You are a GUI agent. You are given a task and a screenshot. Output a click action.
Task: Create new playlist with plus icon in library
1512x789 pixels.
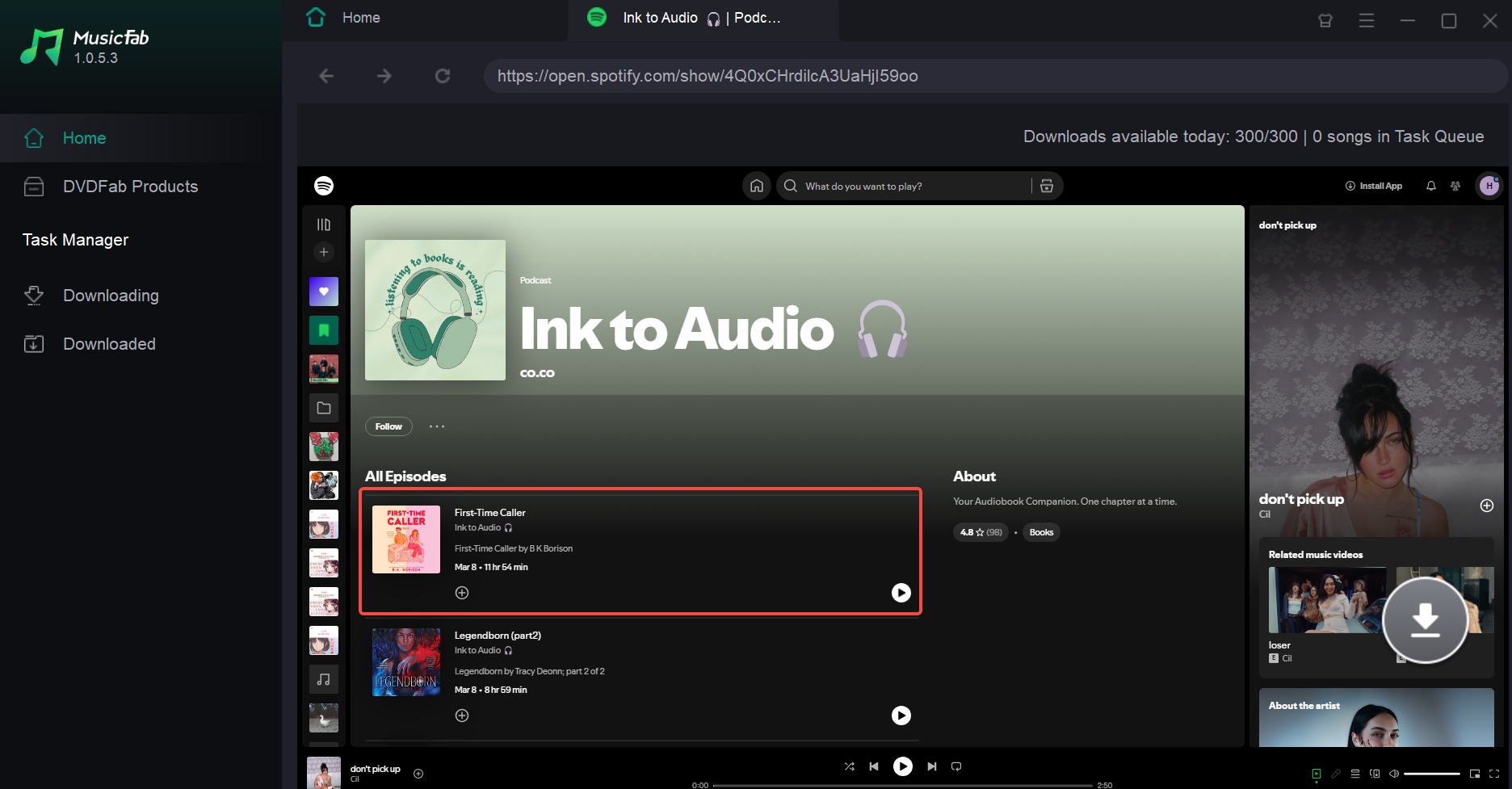click(324, 252)
